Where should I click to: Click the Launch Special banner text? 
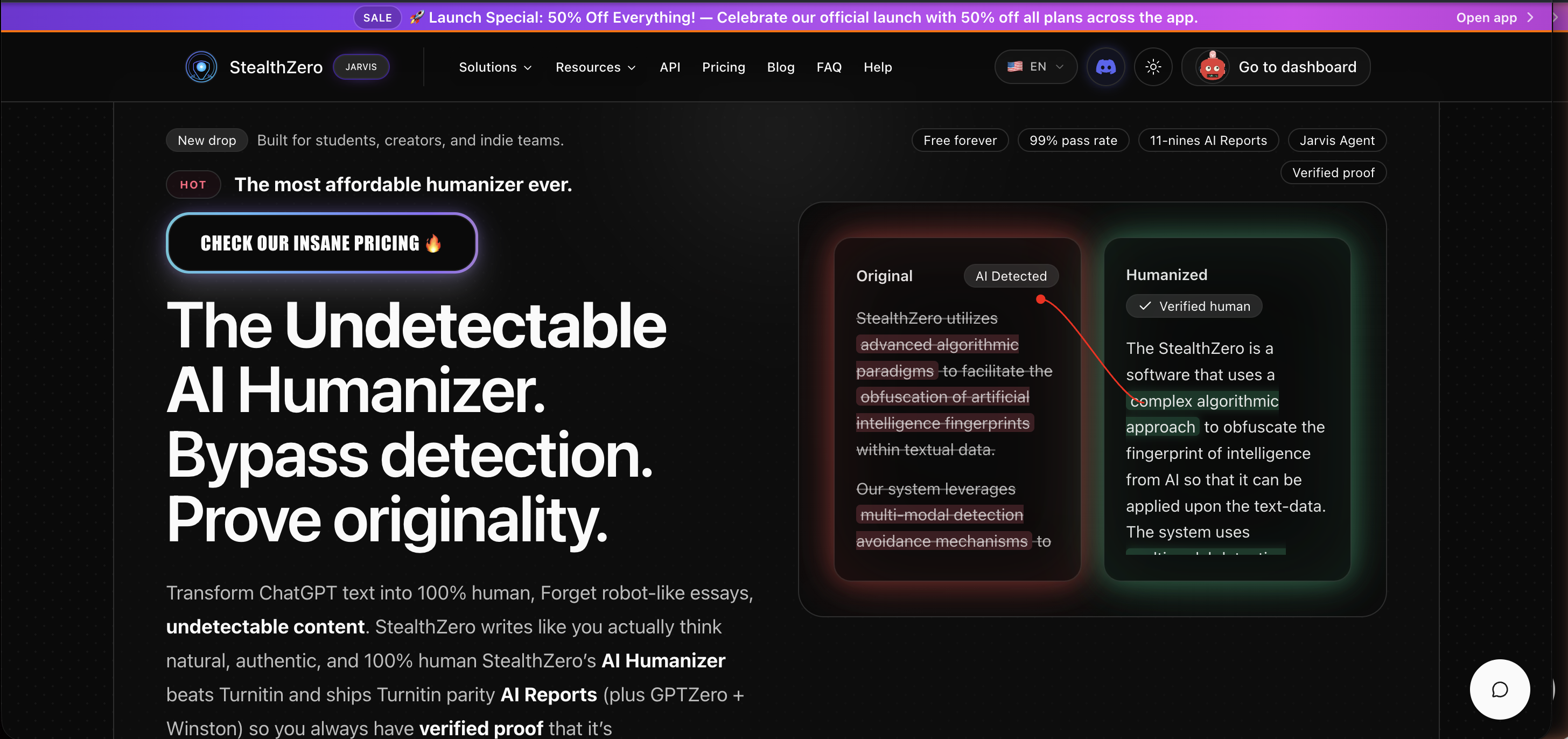click(x=813, y=17)
